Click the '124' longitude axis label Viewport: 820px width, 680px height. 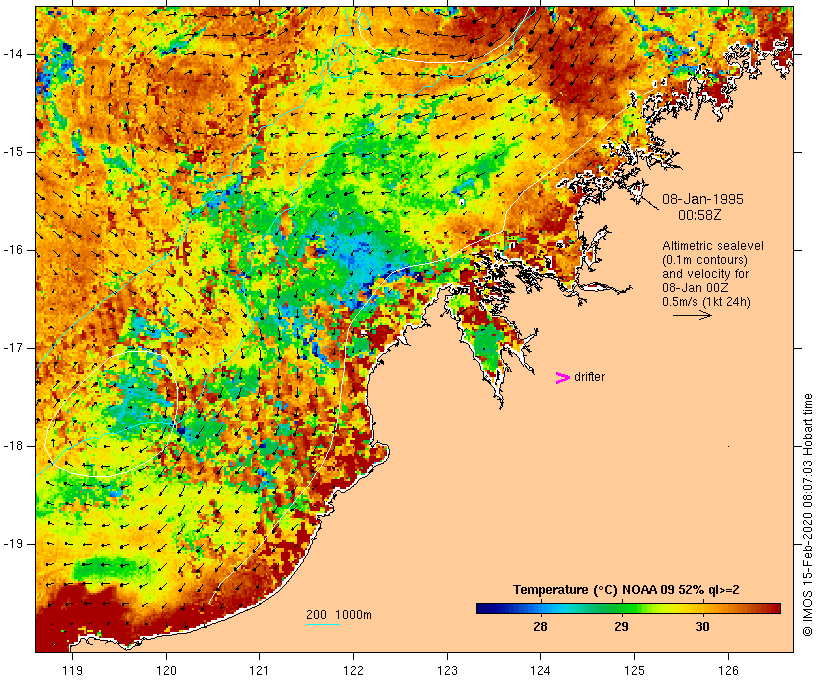tap(541, 670)
